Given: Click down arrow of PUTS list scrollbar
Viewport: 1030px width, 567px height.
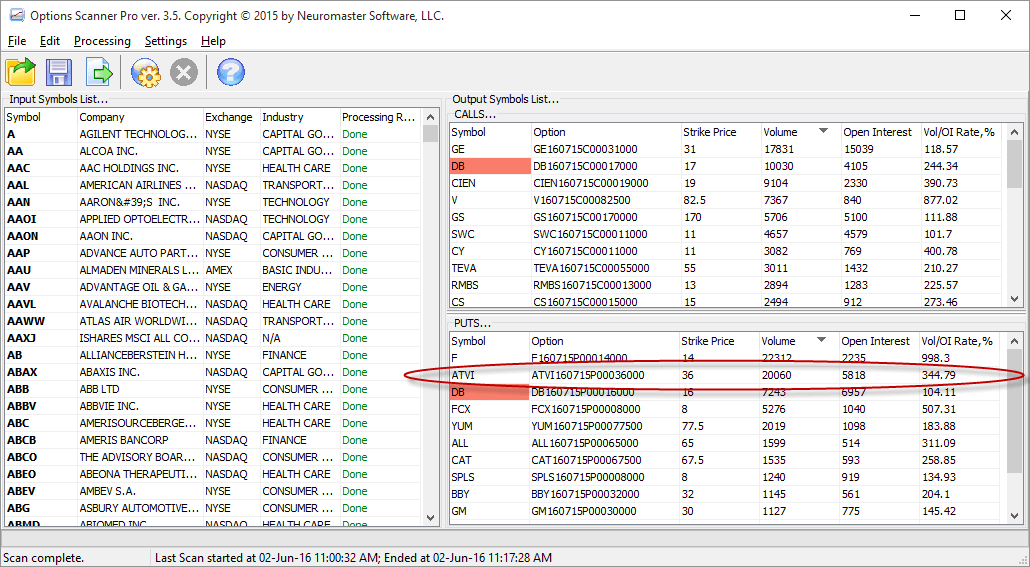Looking at the screenshot, I should pyautogui.click(x=1014, y=516).
